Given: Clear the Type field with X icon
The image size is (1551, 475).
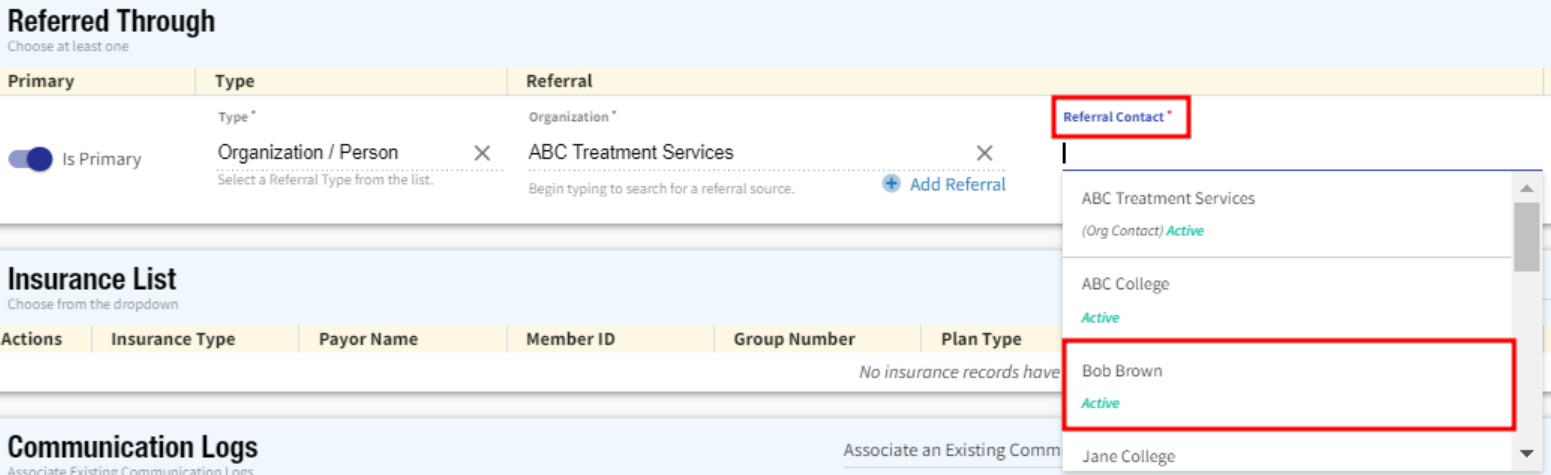Looking at the screenshot, I should 482,153.
